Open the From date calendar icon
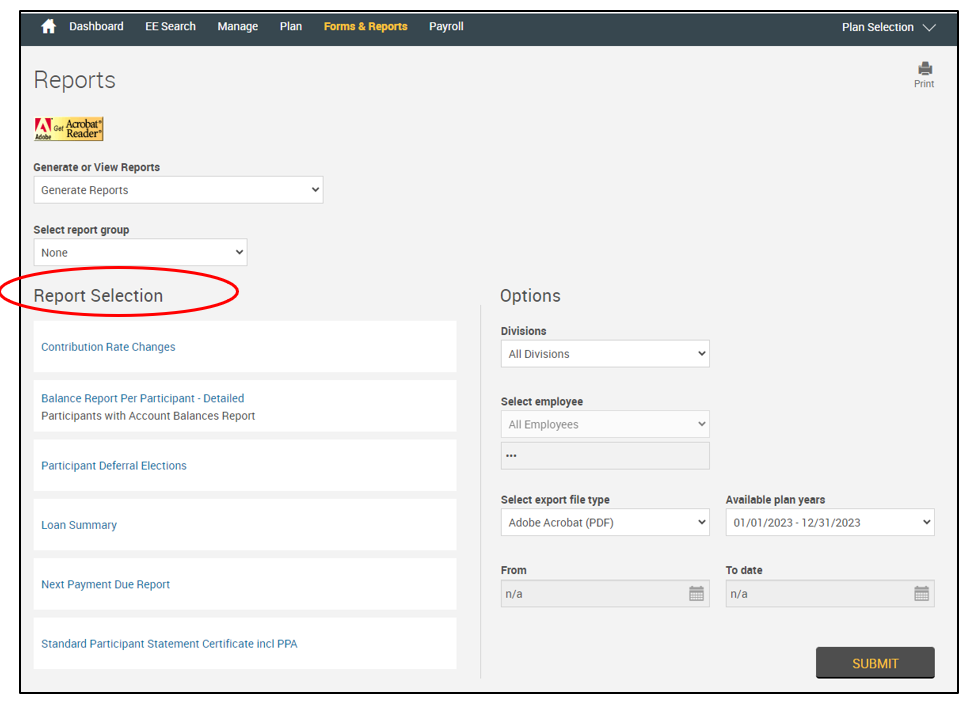The width and height of the screenshot is (970, 706). pos(696,594)
